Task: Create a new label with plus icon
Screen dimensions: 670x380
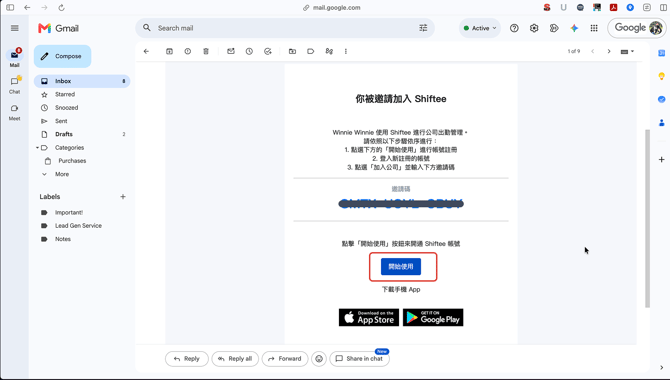Action: click(x=123, y=197)
